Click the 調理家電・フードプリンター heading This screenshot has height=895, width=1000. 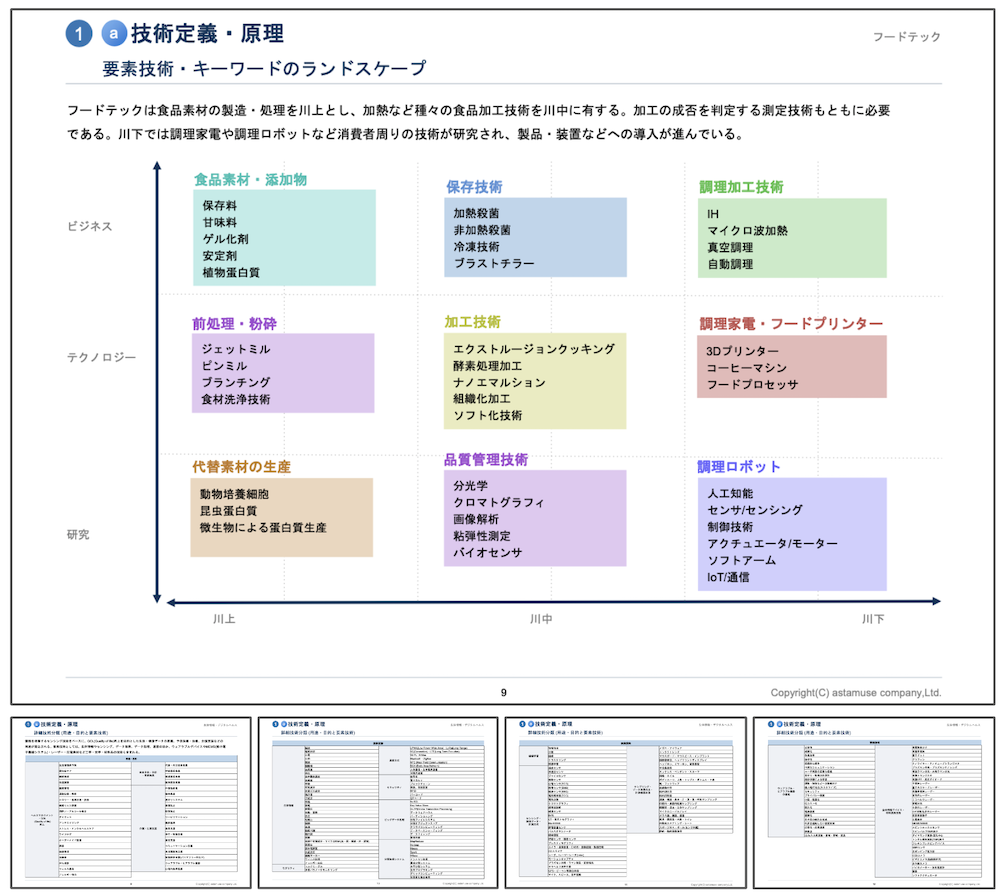pyautogui.click(x=790, y=324)
